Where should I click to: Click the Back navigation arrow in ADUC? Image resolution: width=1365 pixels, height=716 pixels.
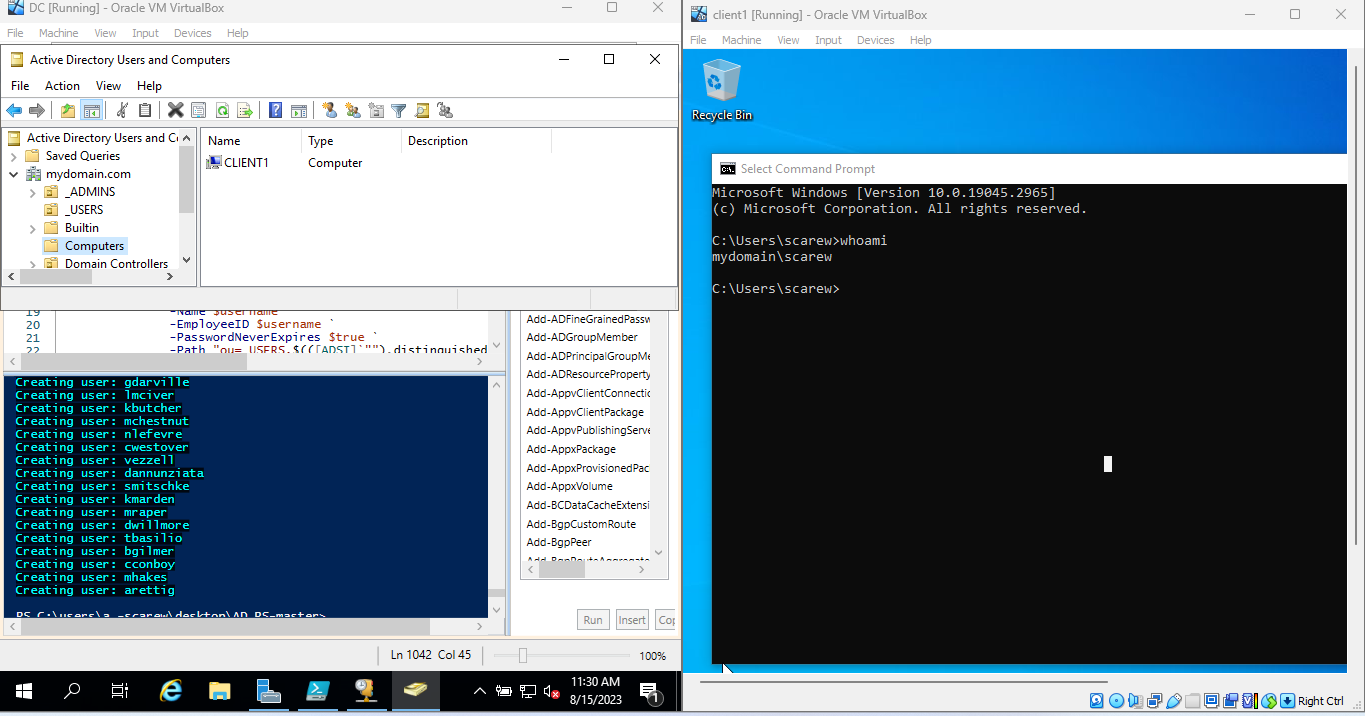pos(12,110)
